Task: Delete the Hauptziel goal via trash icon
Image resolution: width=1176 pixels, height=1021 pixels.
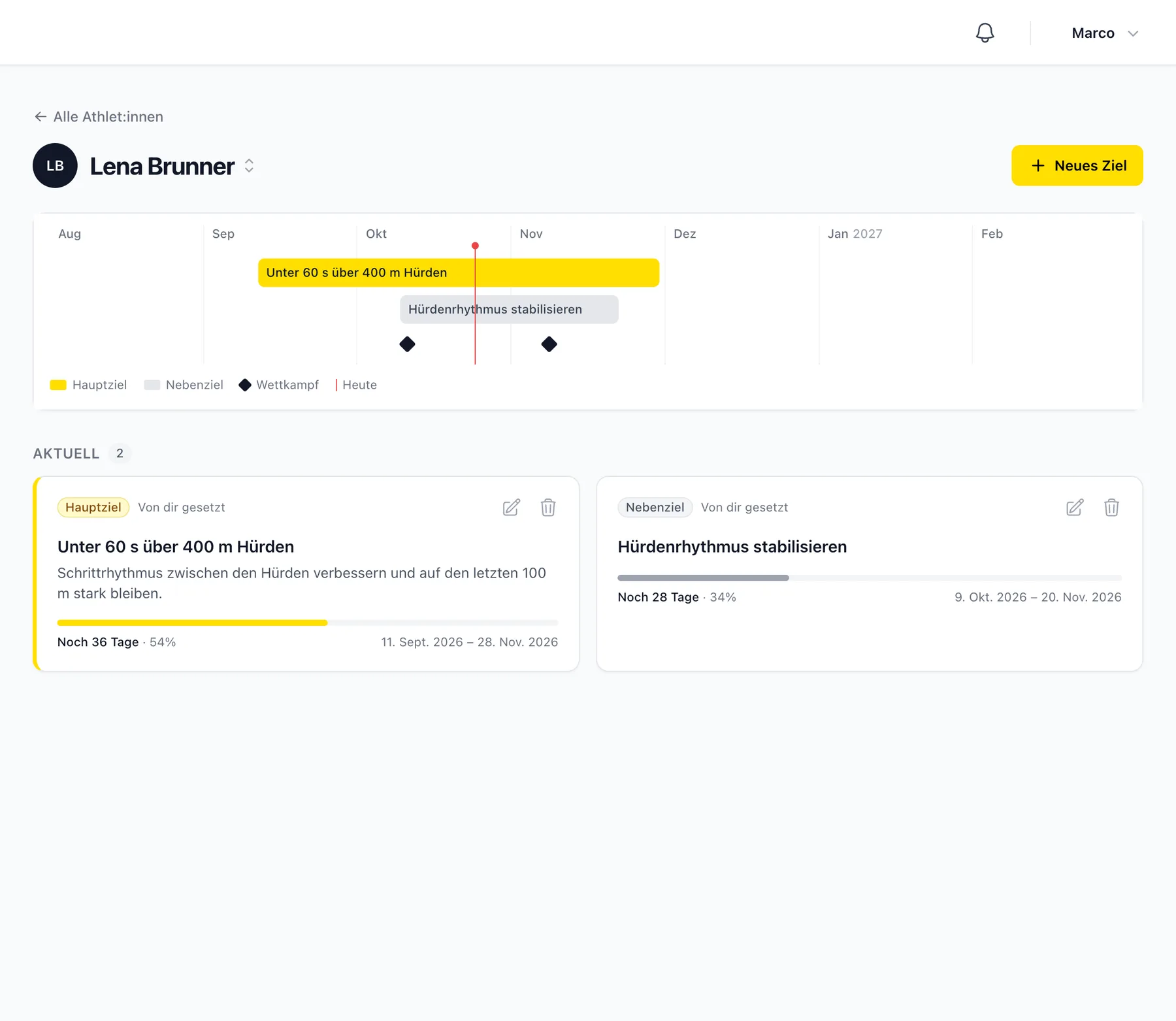Action: click(x=548, y=508)
